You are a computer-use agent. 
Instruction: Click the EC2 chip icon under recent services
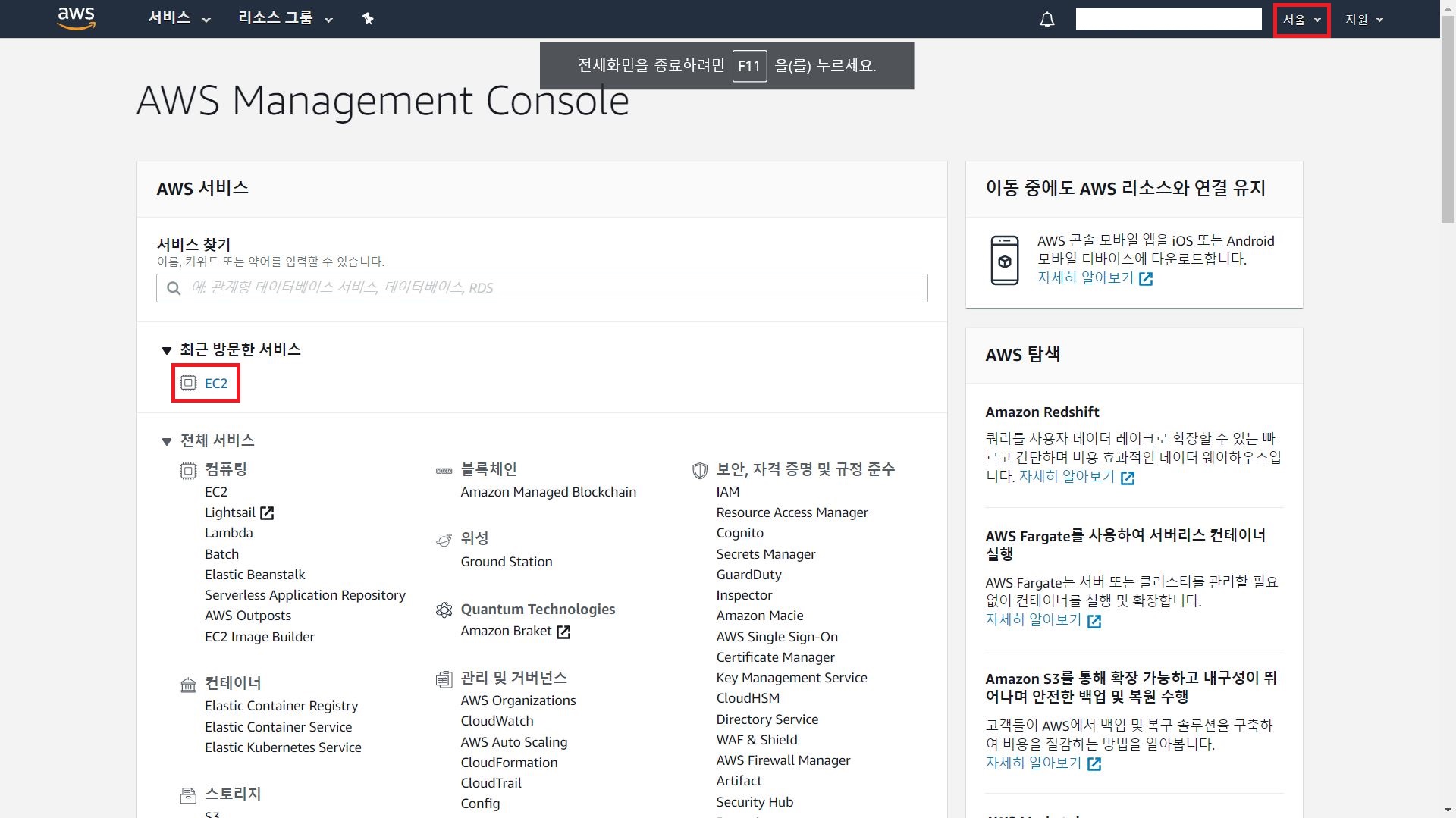(x=188, y=383)
